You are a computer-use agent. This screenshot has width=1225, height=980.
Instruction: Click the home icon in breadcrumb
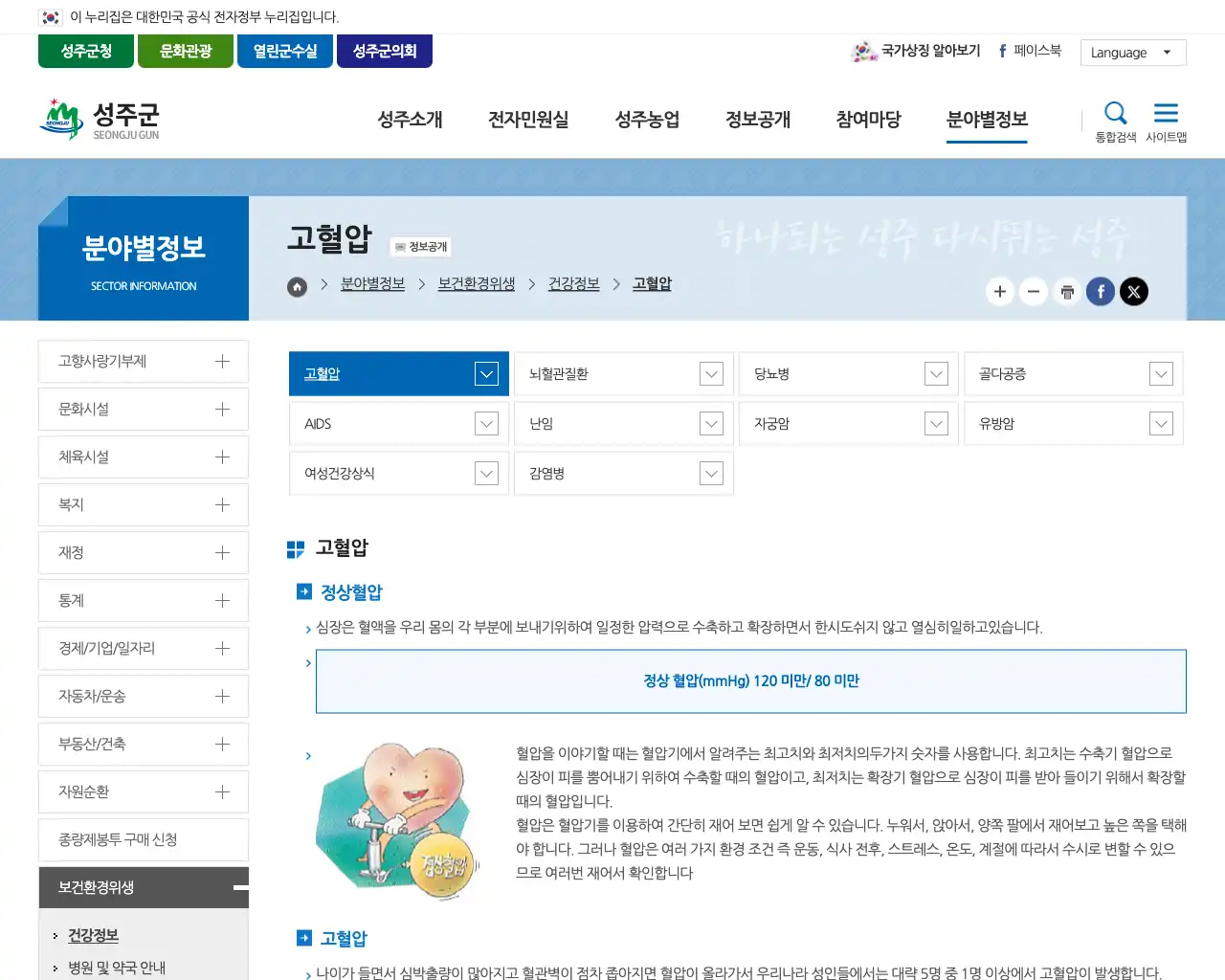(x=298, y=286)
